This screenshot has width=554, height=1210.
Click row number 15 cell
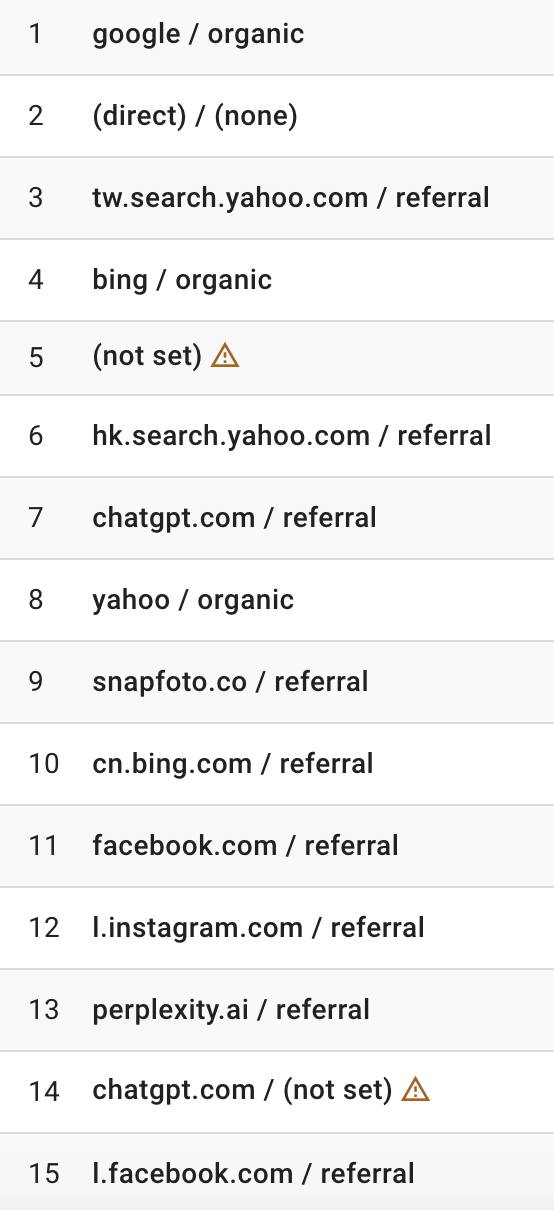44,1174
